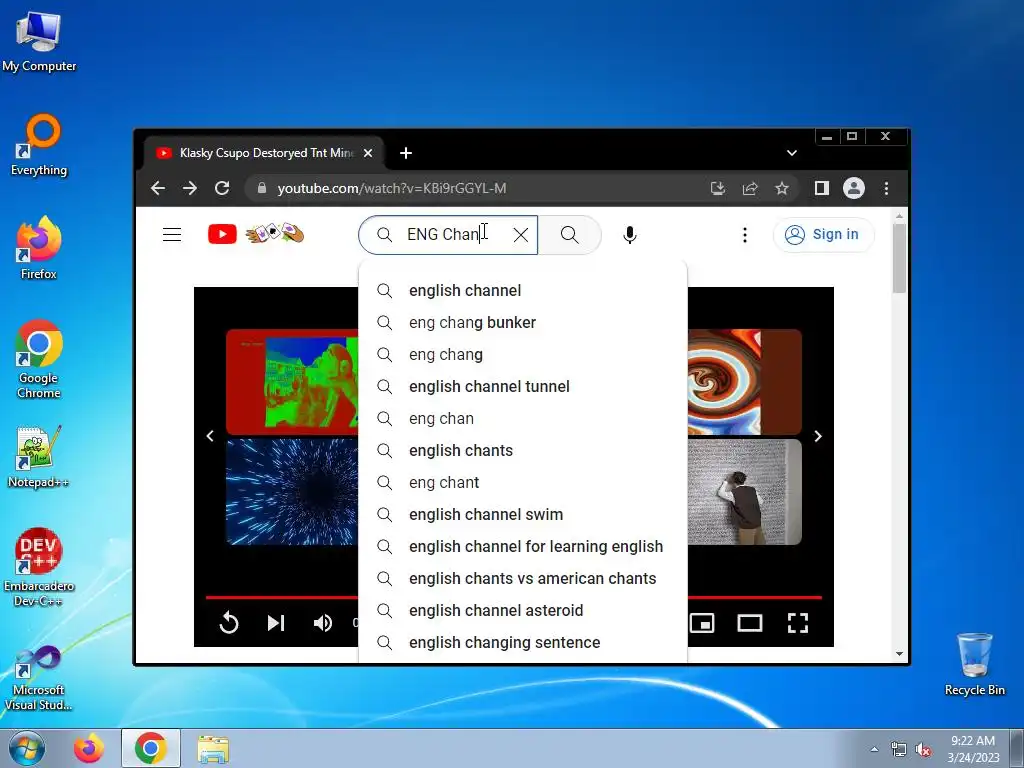Select the Everything desktop shortcut
This screenshot has height=768, width=1024.
(x=39, y=145)
